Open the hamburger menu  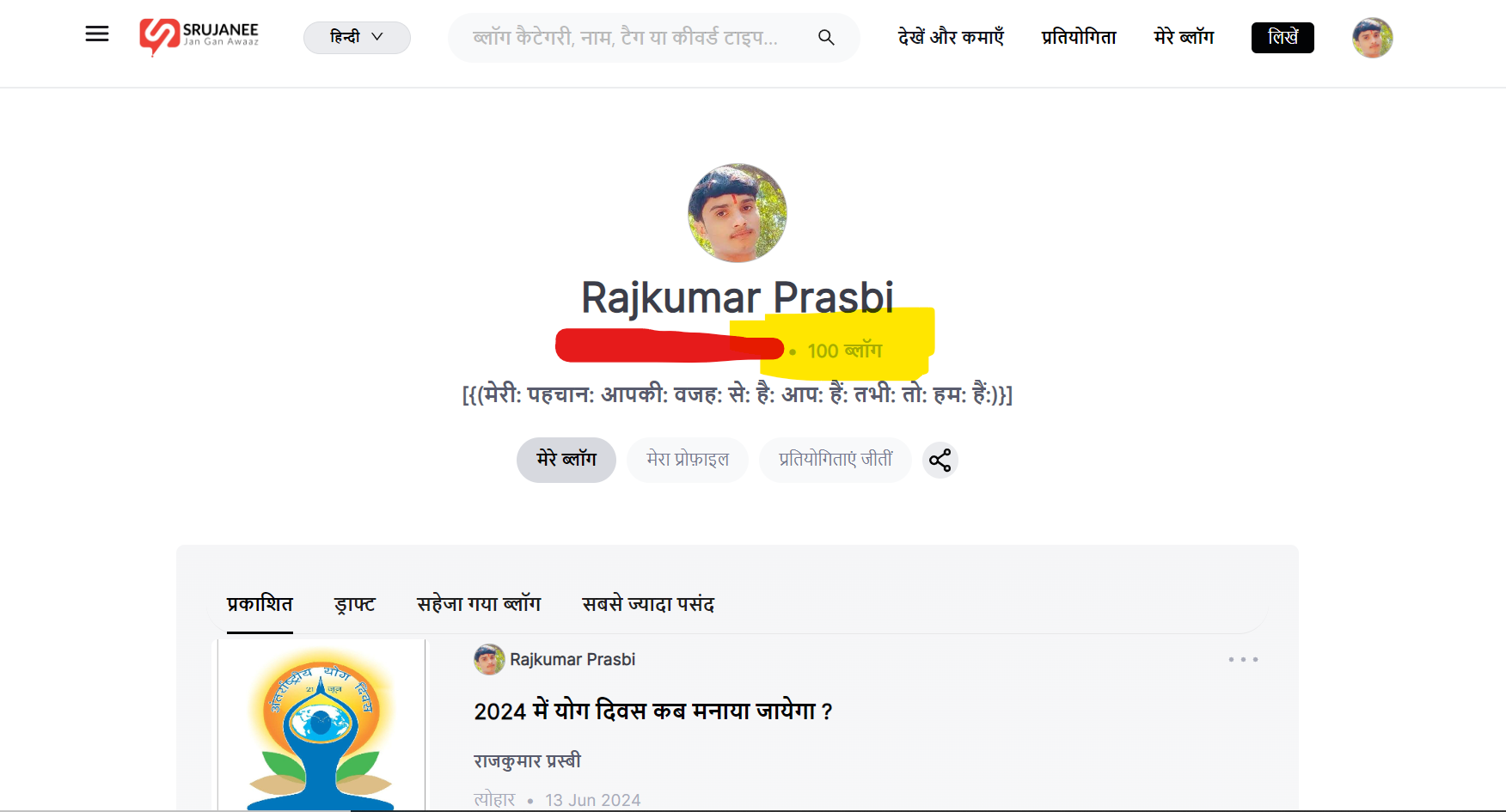[97, 34]
